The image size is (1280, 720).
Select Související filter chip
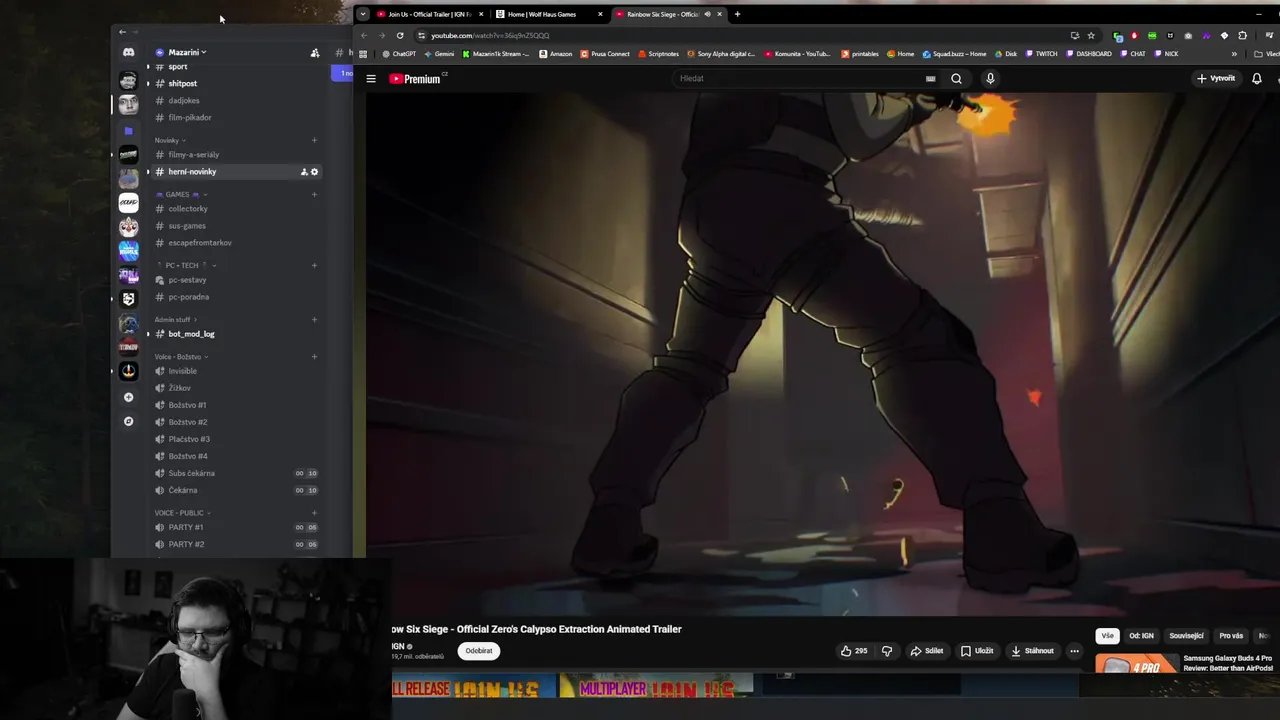pyautogui.click(x=1186, y=636)
